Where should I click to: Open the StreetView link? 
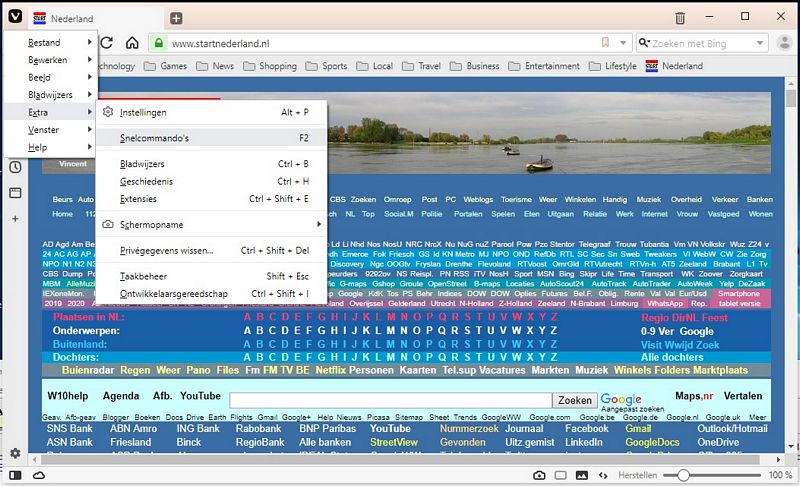click(393, 442)
